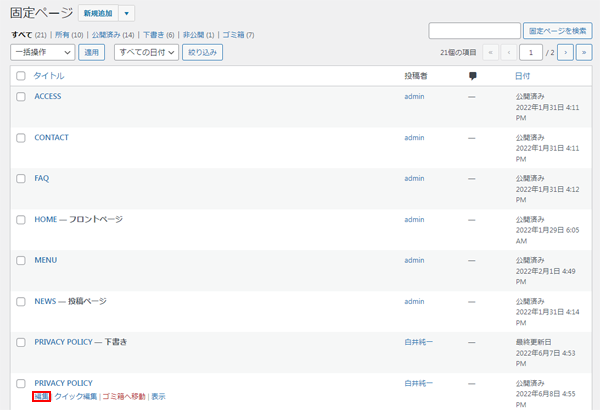This screenshot has height=410, width=600.
Task: Sort by タイトル column header
Action: pos(49,76)
